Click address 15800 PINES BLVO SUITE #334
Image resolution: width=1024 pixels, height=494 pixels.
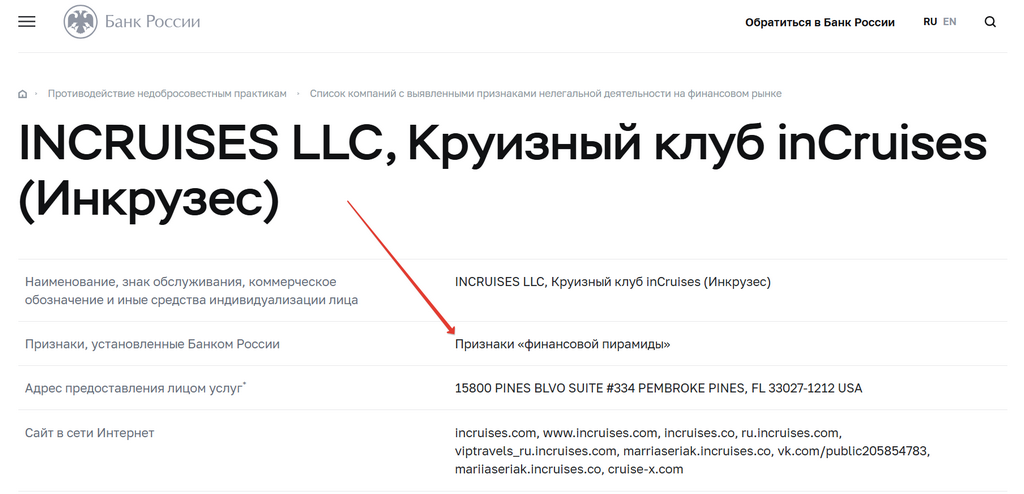(x=658, y=388)
